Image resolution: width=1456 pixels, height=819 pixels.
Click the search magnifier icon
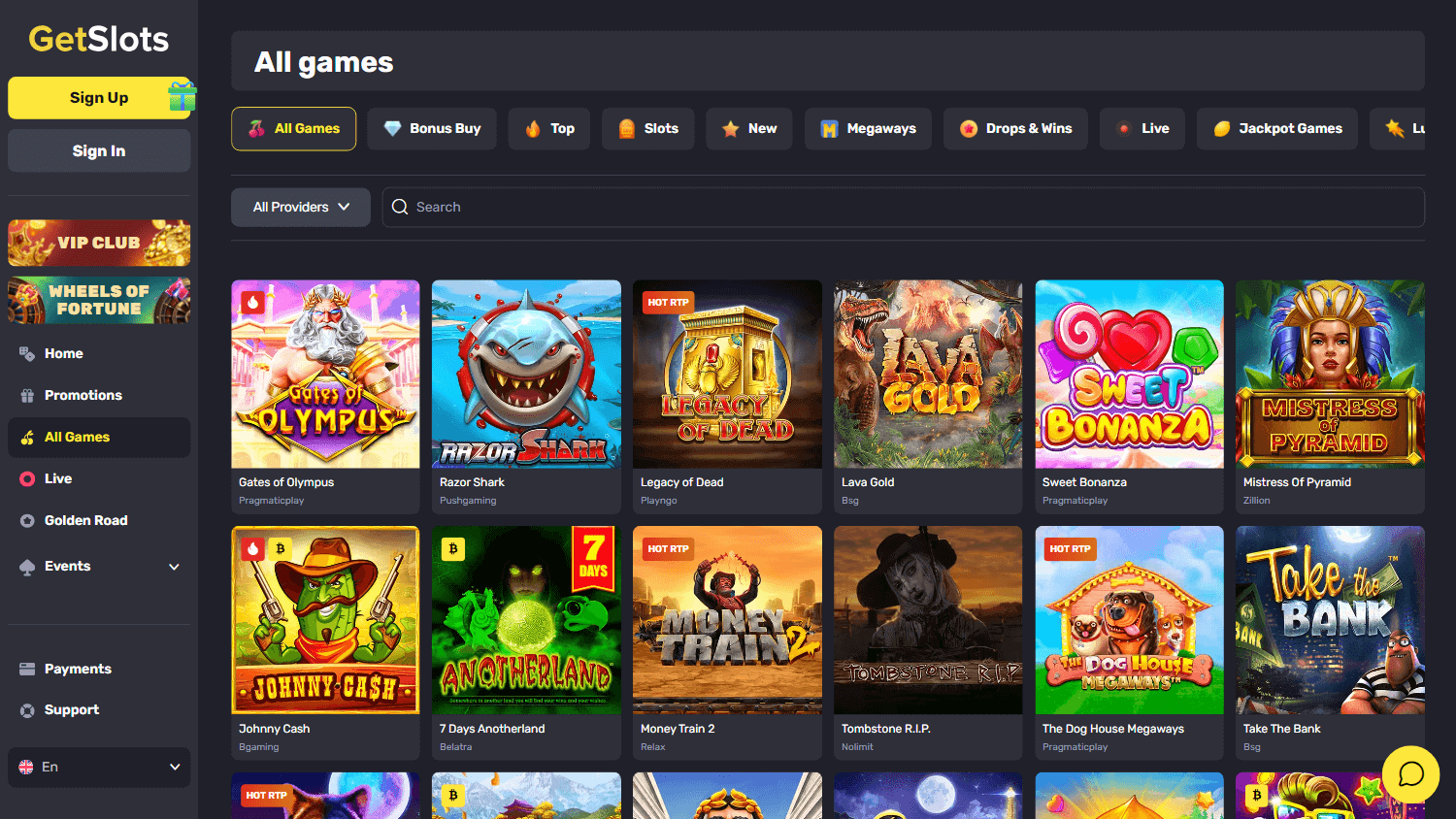[400, 207]
